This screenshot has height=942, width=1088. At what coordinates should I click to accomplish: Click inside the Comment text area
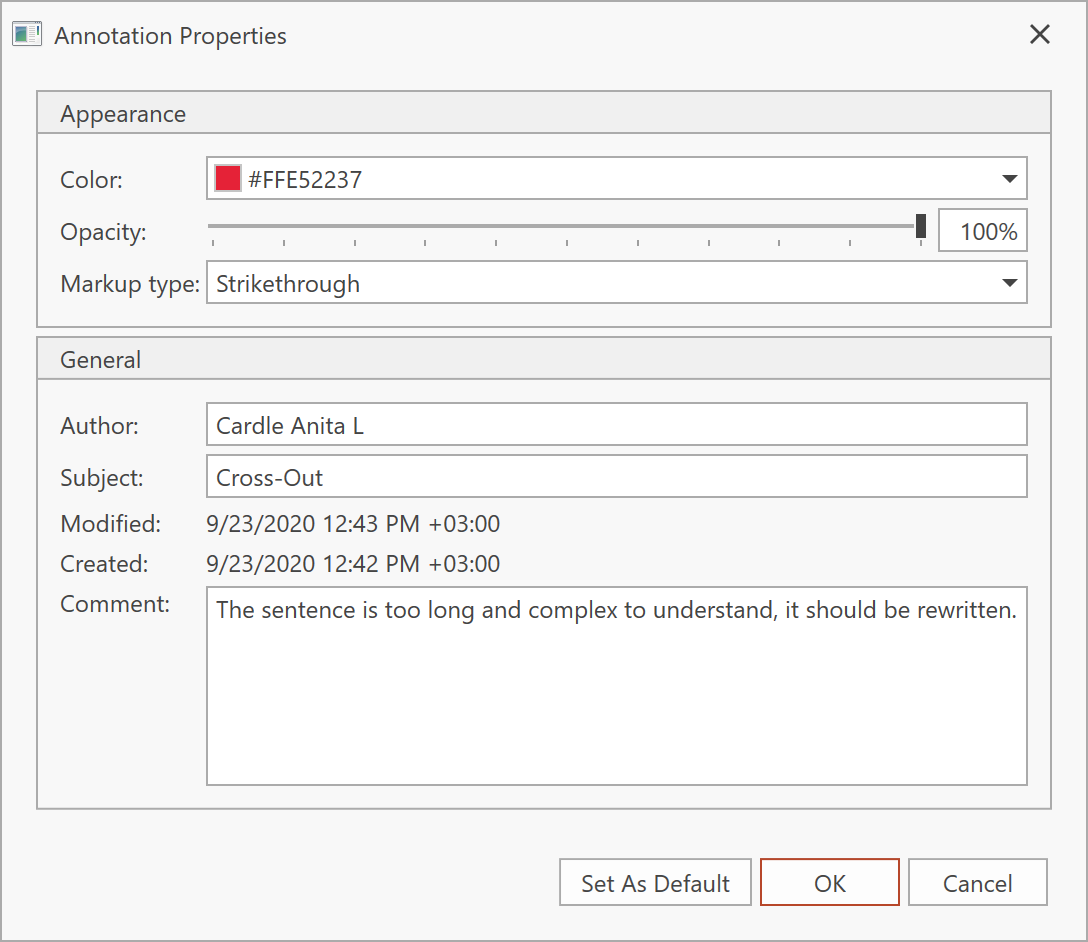click(x=616, y=700)
